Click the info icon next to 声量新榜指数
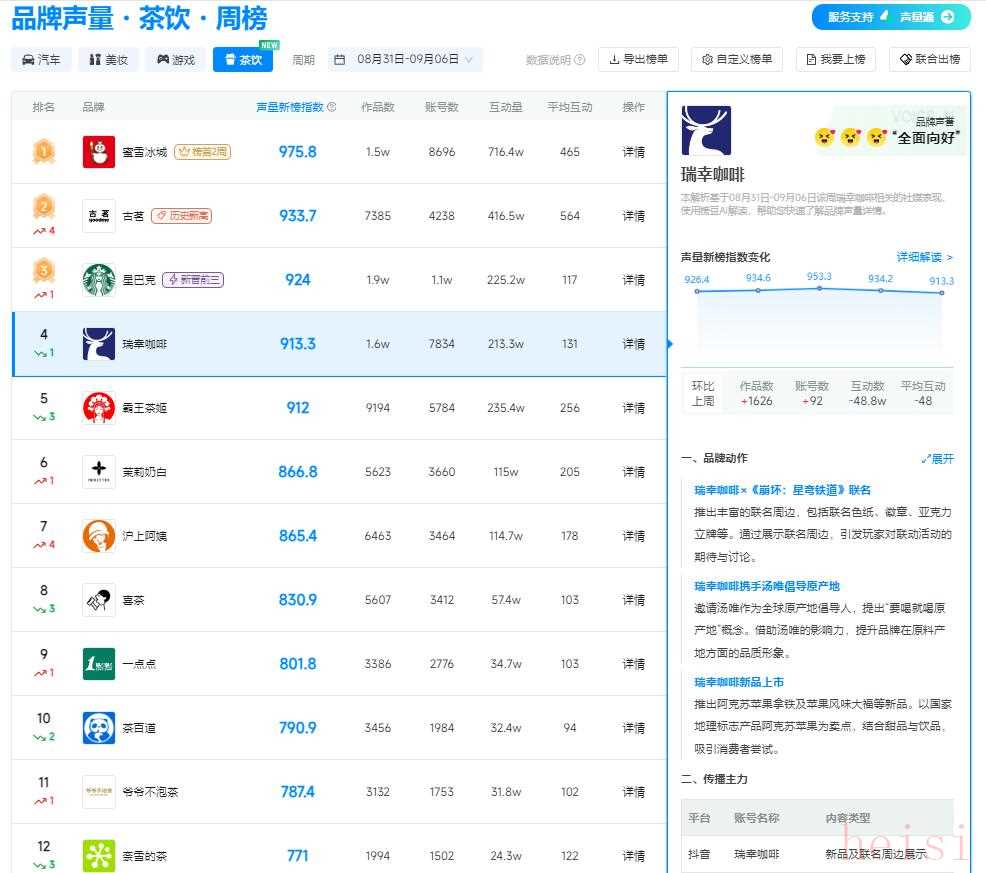Screen dimensions: 986x873 pos(331,107)
